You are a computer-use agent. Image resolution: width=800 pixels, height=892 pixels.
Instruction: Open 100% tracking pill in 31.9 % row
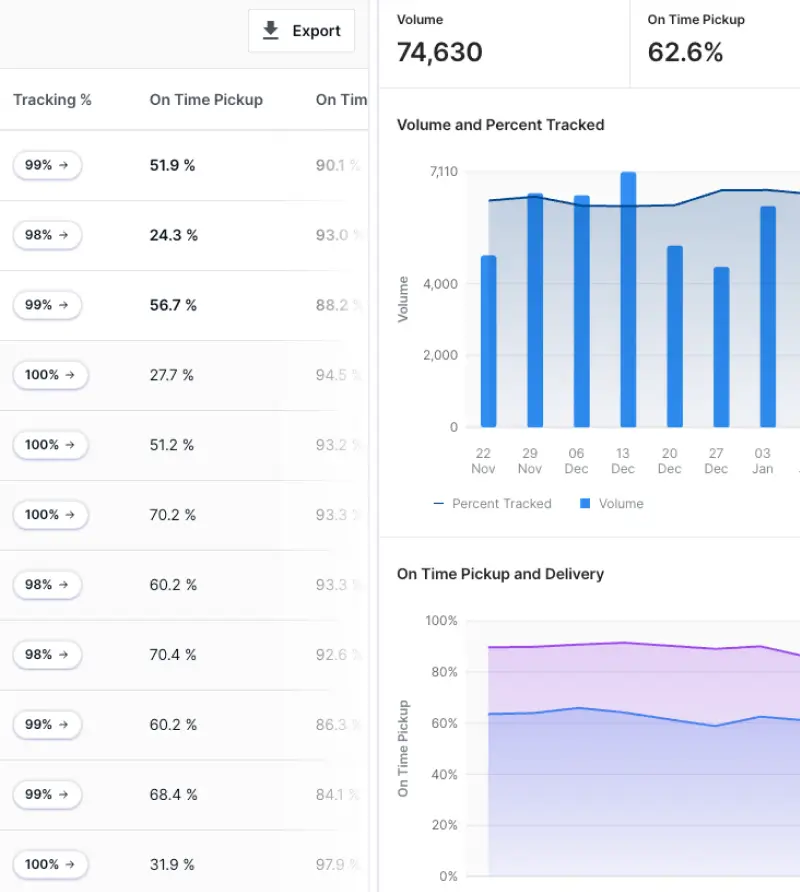click(51, 864)
